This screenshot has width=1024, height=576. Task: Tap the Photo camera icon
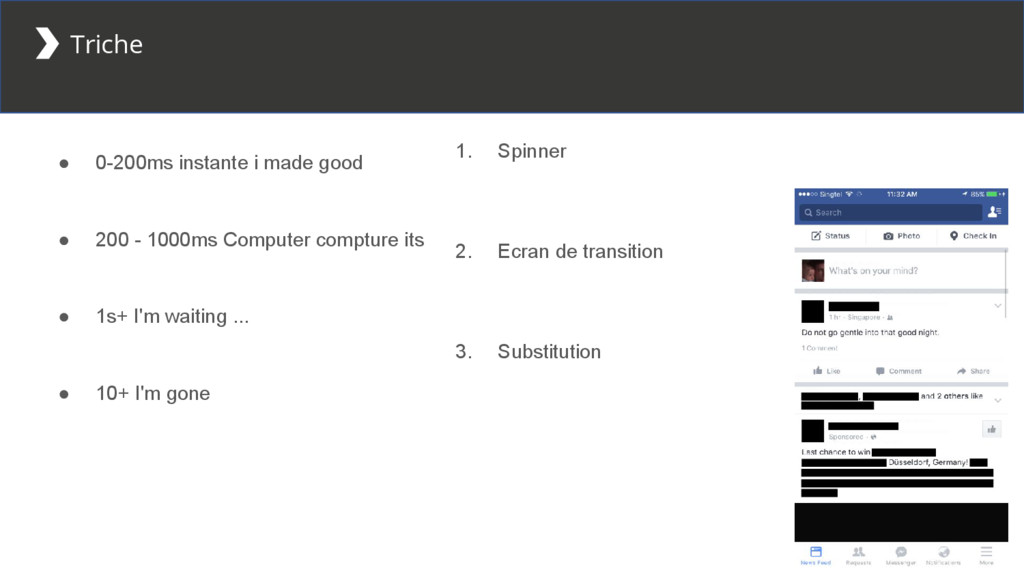click(x=888, y=236)
